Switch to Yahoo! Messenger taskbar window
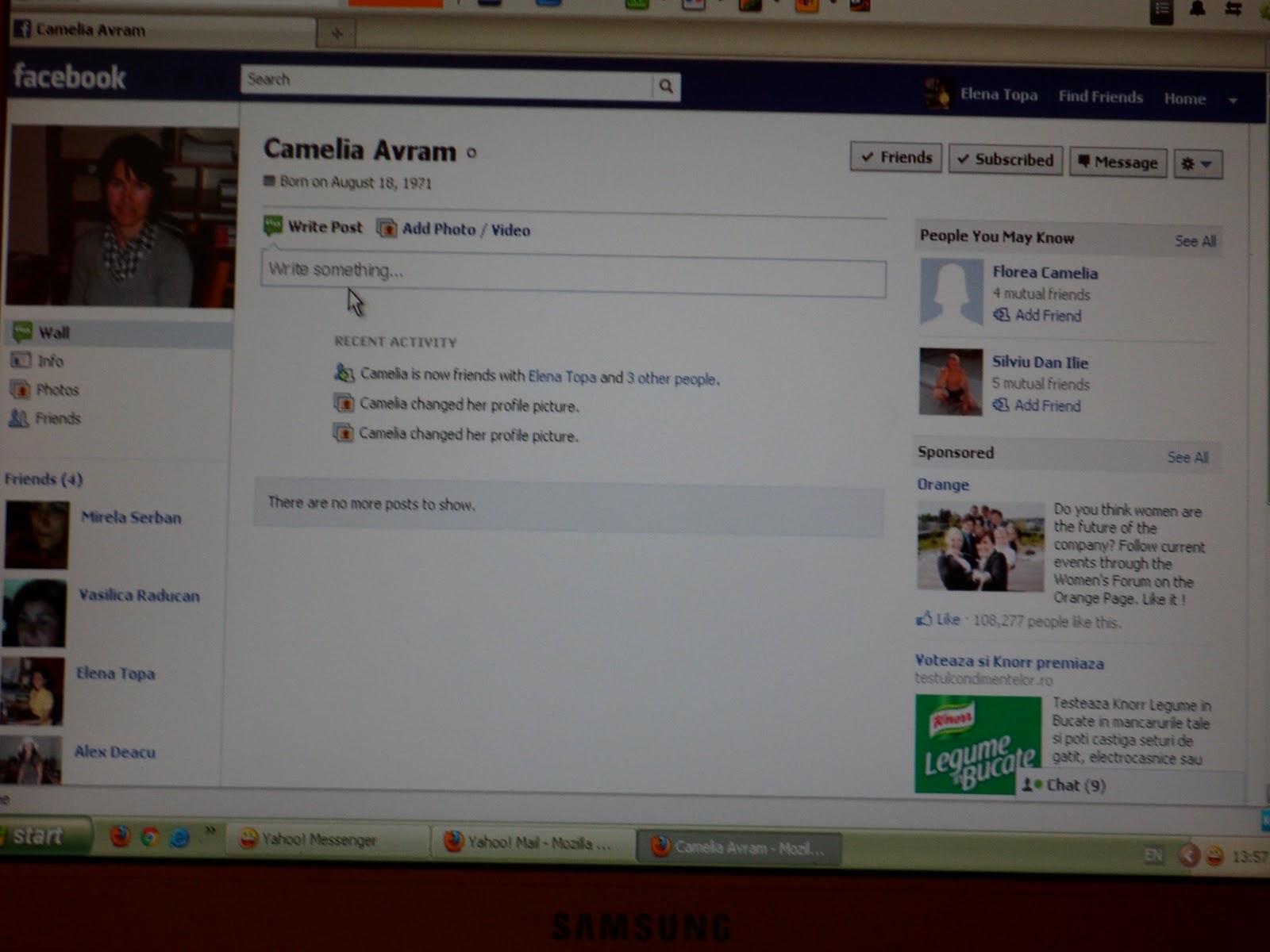The height and width of the screenshot is (952, 1270). 327,840
